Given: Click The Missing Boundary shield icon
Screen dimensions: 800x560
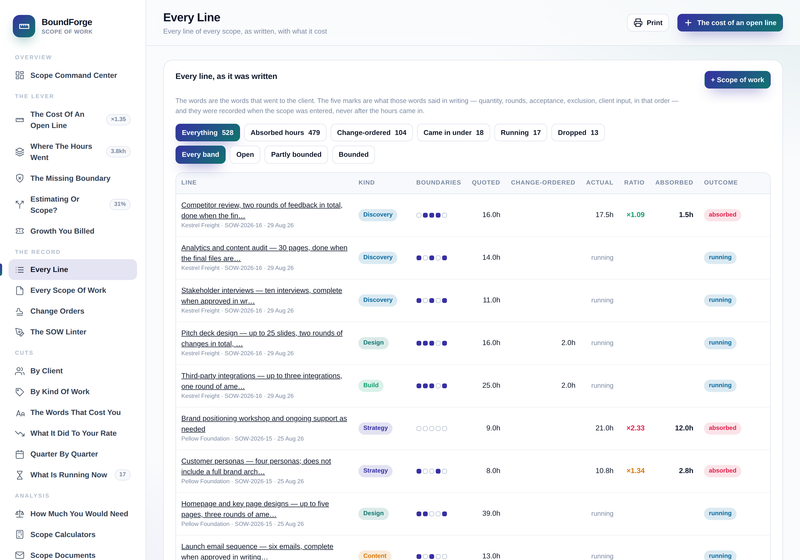Looking at the screenshot, I should (20, 179).
